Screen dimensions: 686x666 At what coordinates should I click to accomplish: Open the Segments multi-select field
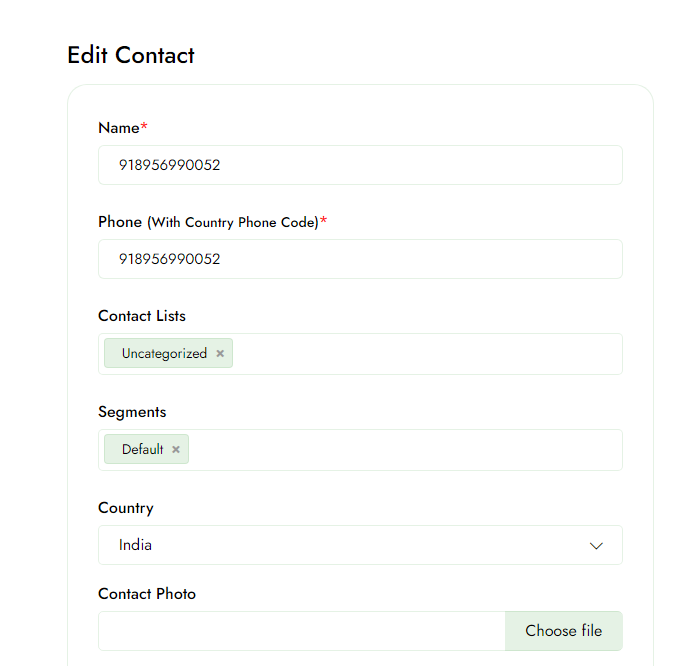pos(400,450)
